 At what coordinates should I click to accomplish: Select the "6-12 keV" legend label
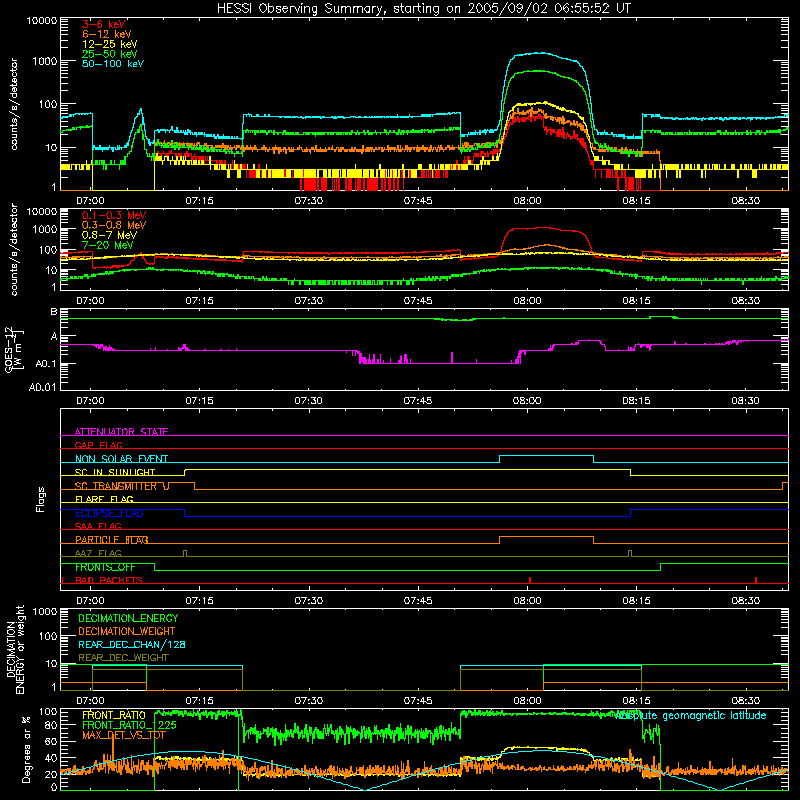(x=107, y=34)
